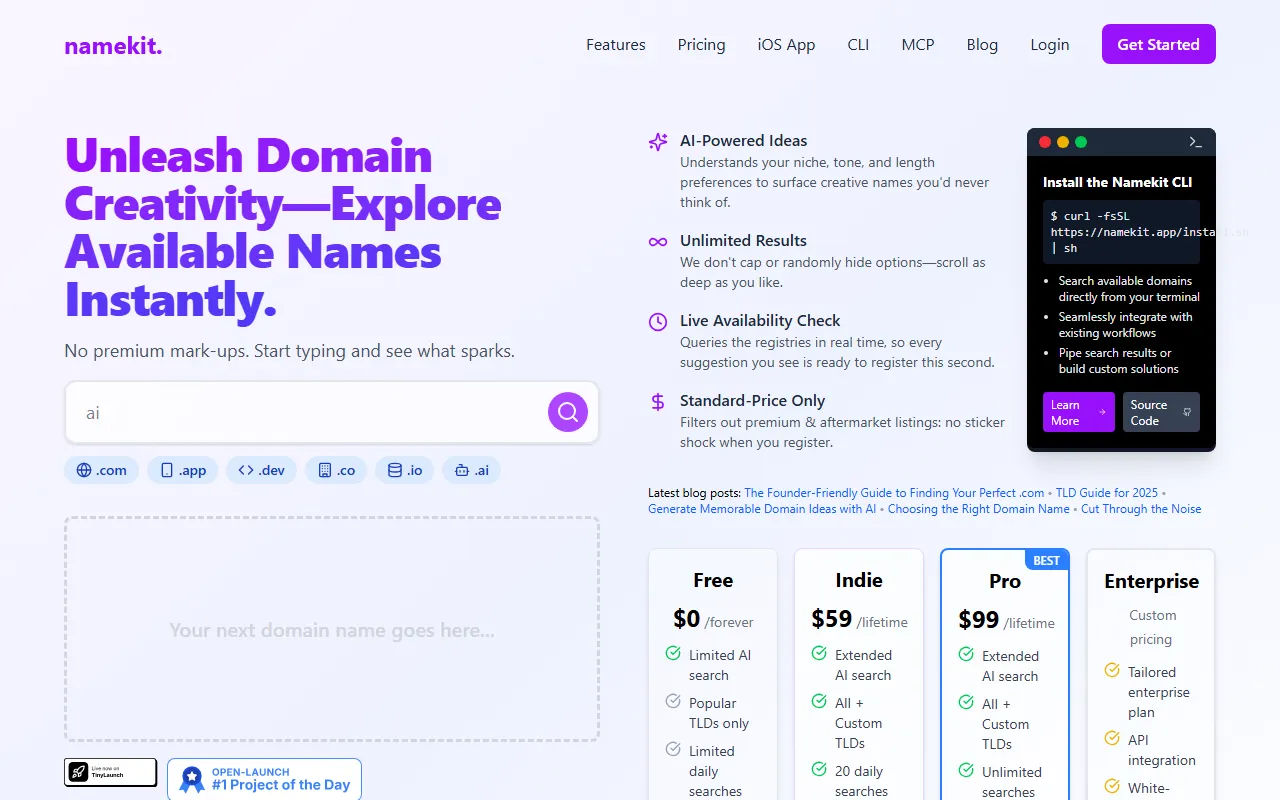This screenshot has width=1280, height=800.
Task: Enable the .ai TLD filter chip
Action: (471, 470)
